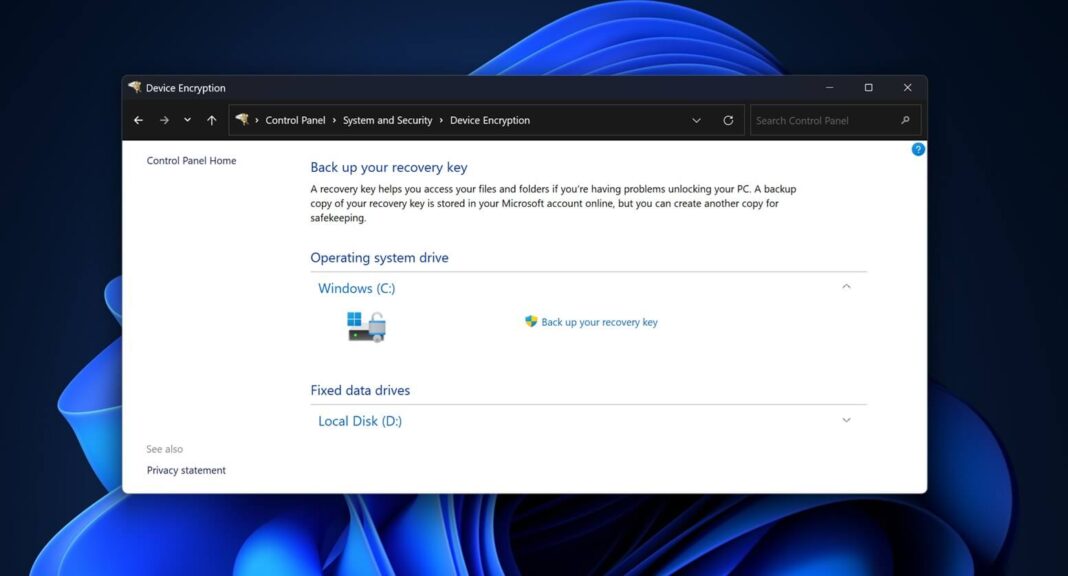The image size is (1068, 576).
Task: Click the shield icon beside recovery key link
Action: tap(530, 321)
